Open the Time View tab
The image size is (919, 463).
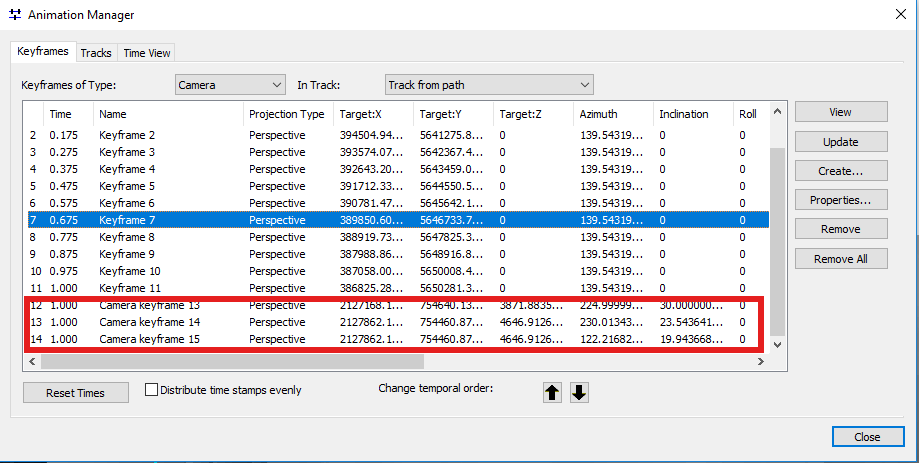(147, 53)
